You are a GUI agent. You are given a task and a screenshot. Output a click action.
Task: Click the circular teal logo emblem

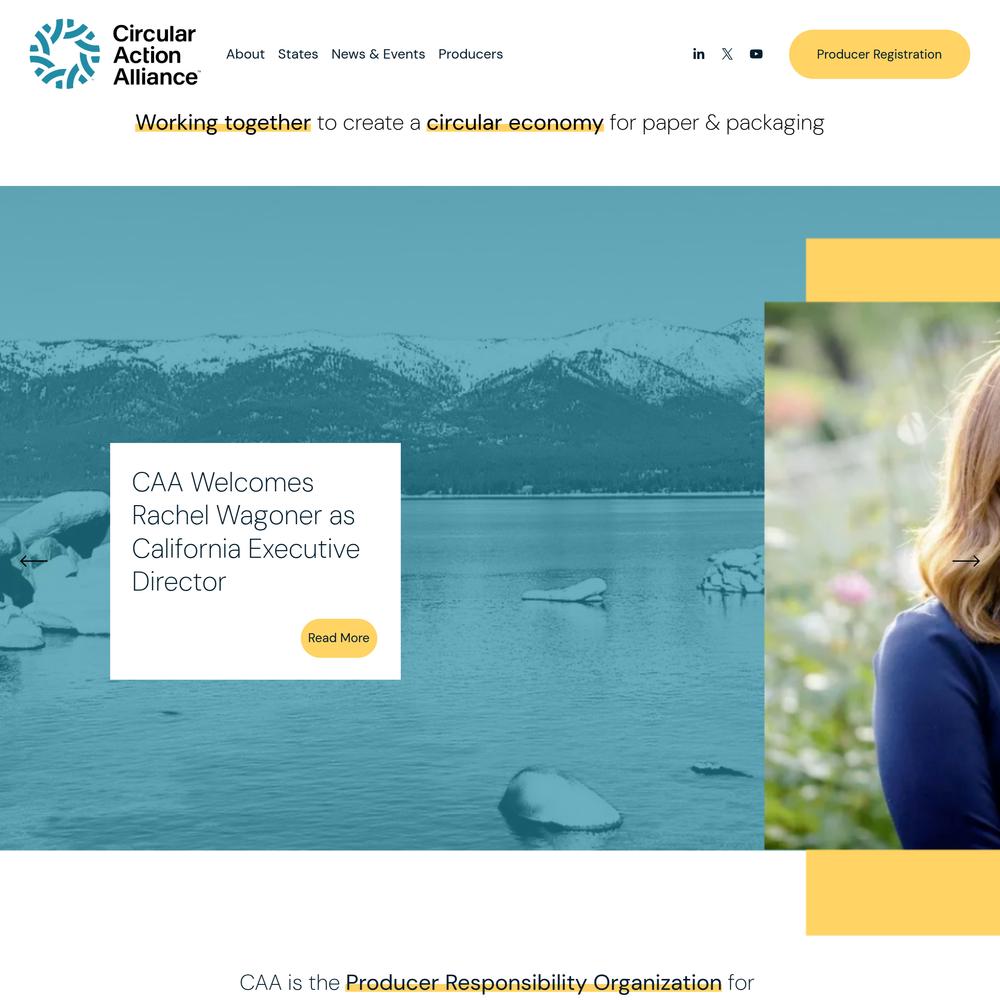coord(64,54)
